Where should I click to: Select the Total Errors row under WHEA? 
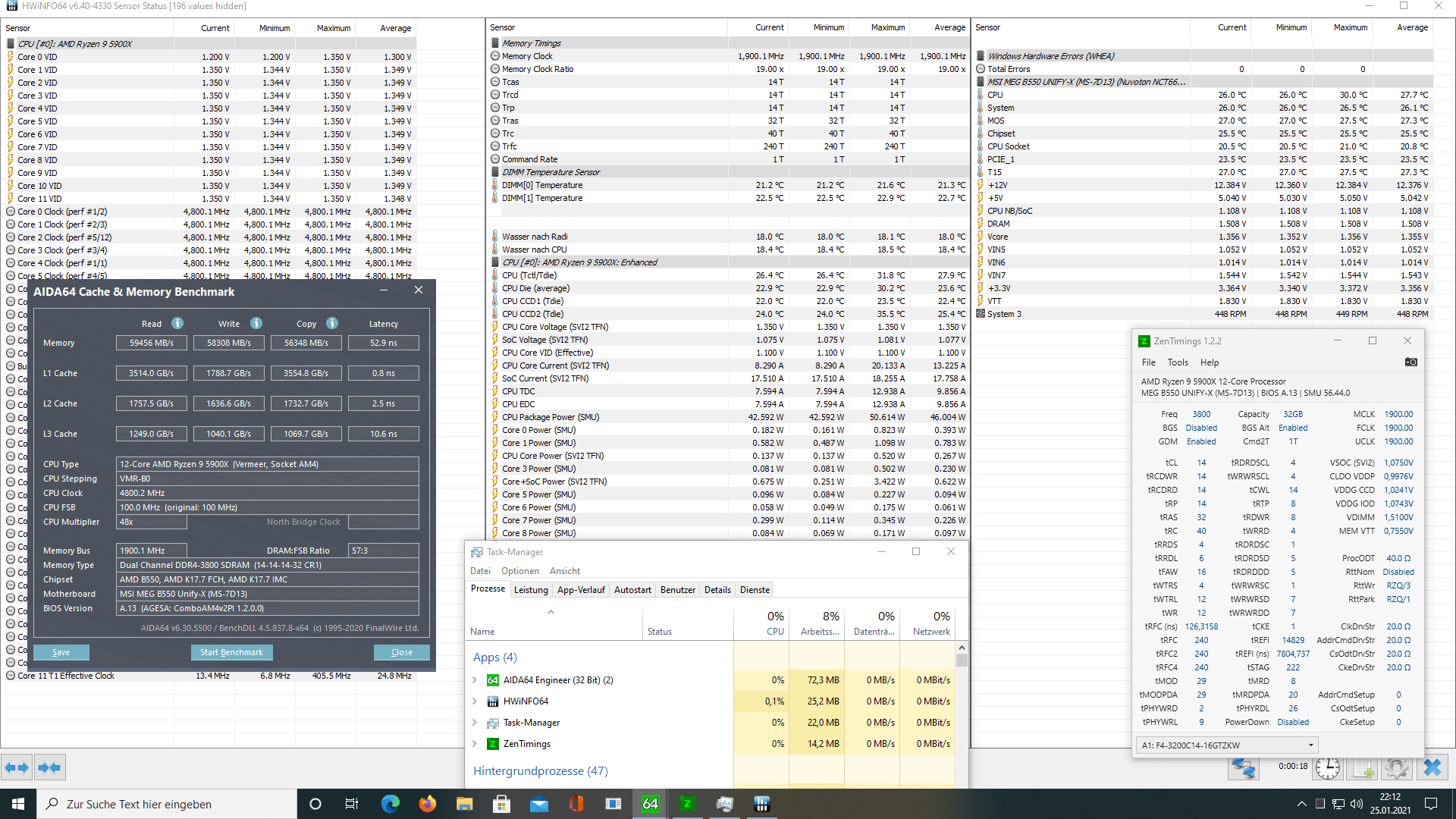pos(1203,69)
